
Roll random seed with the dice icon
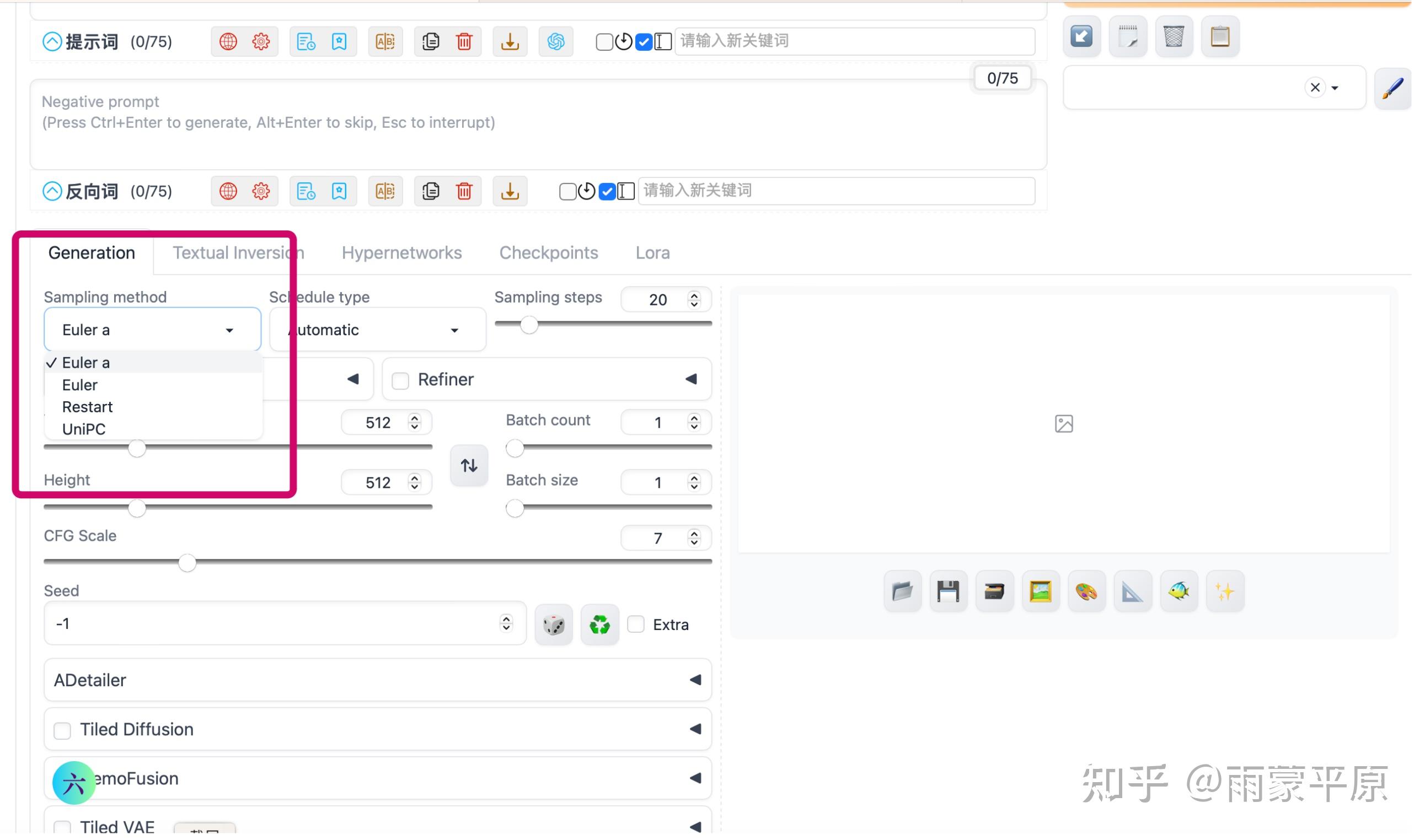coord(553,624)
